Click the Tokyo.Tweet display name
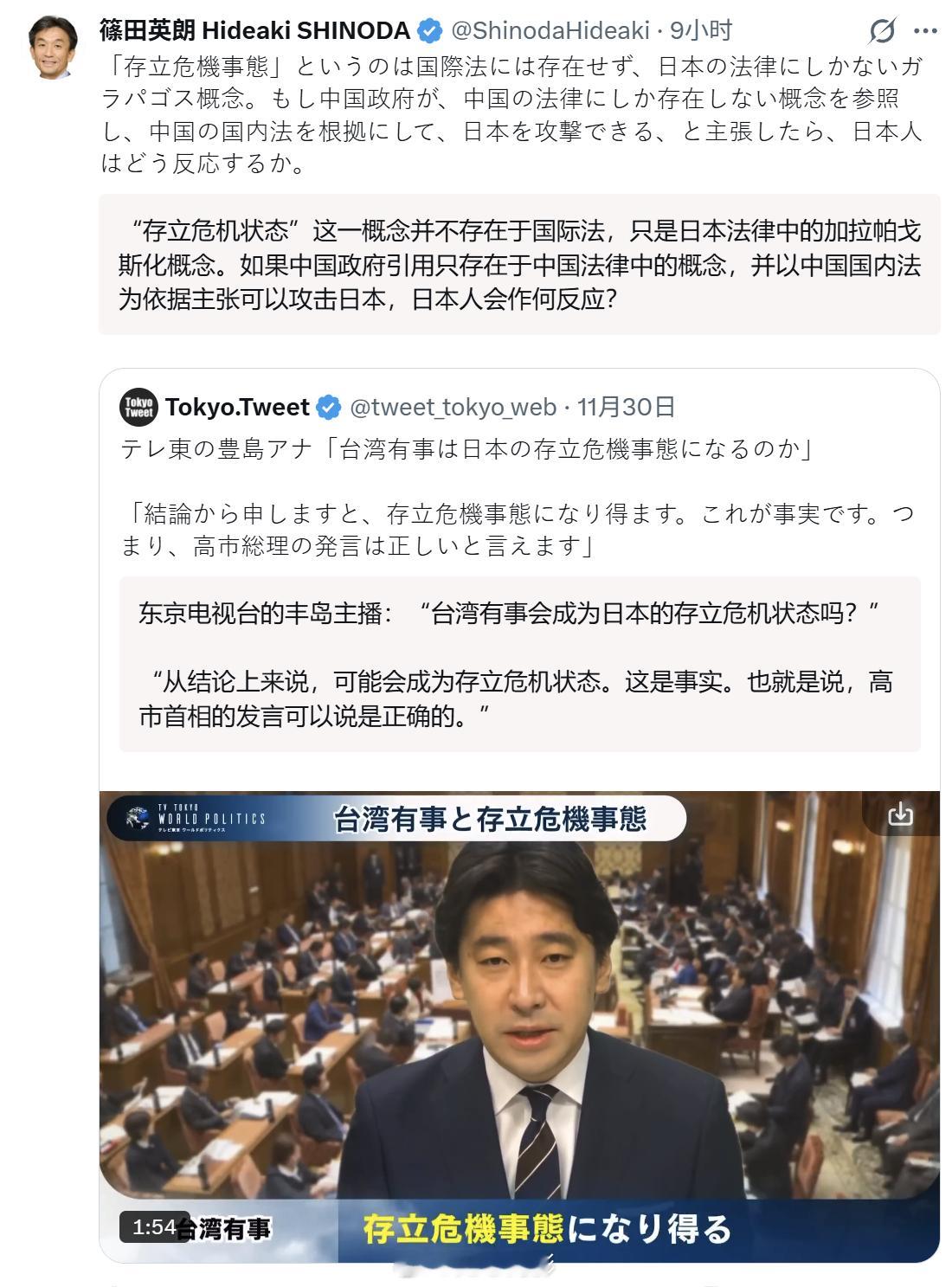952x1287 pixels. [237, 407]
